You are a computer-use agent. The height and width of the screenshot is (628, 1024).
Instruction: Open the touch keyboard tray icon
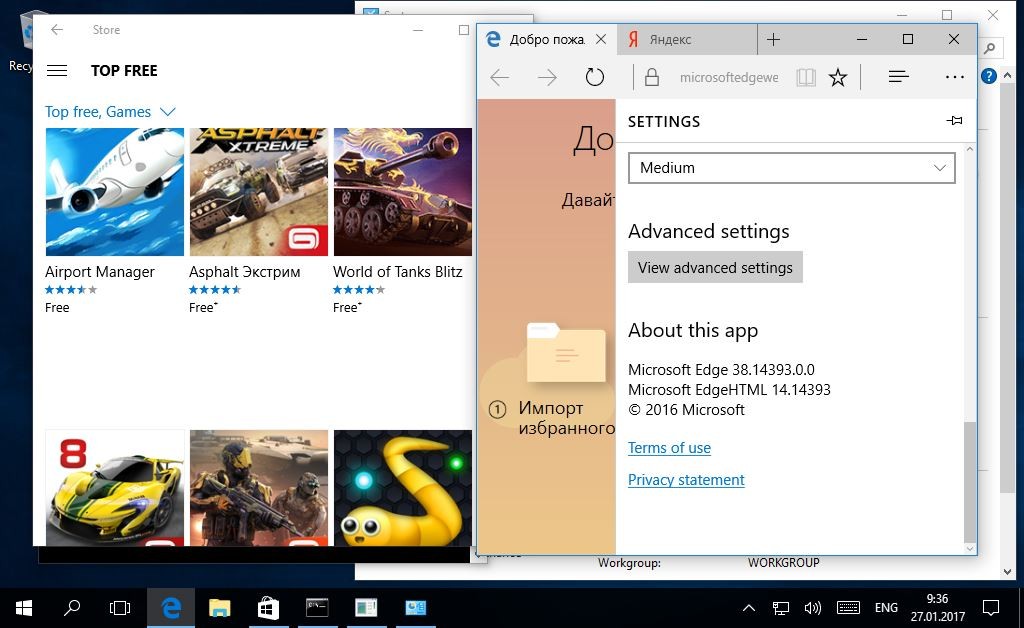848,608
